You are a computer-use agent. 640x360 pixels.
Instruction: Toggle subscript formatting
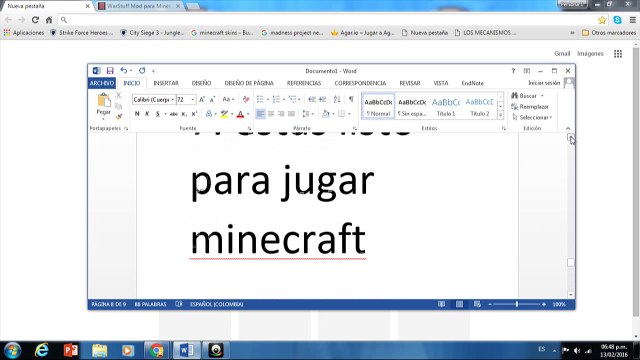click(x=184, y=114)
